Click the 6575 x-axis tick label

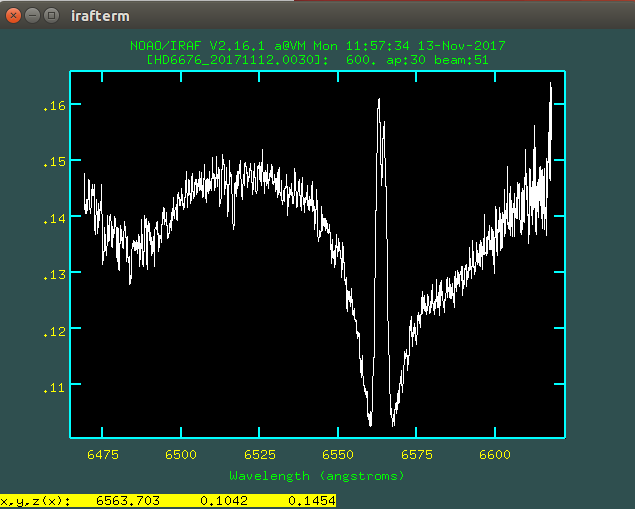coord(417,455)
